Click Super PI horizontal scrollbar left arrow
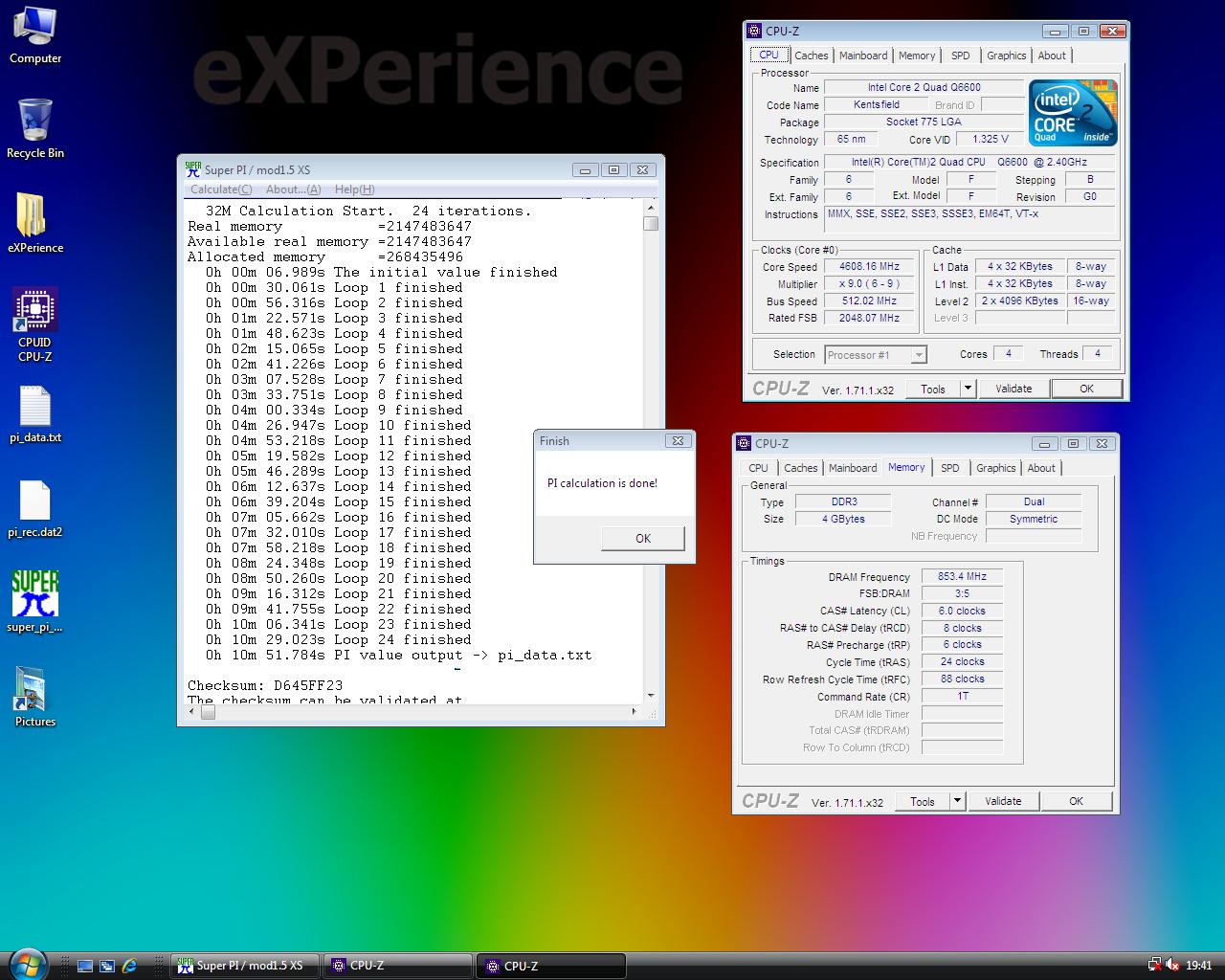 192,711
